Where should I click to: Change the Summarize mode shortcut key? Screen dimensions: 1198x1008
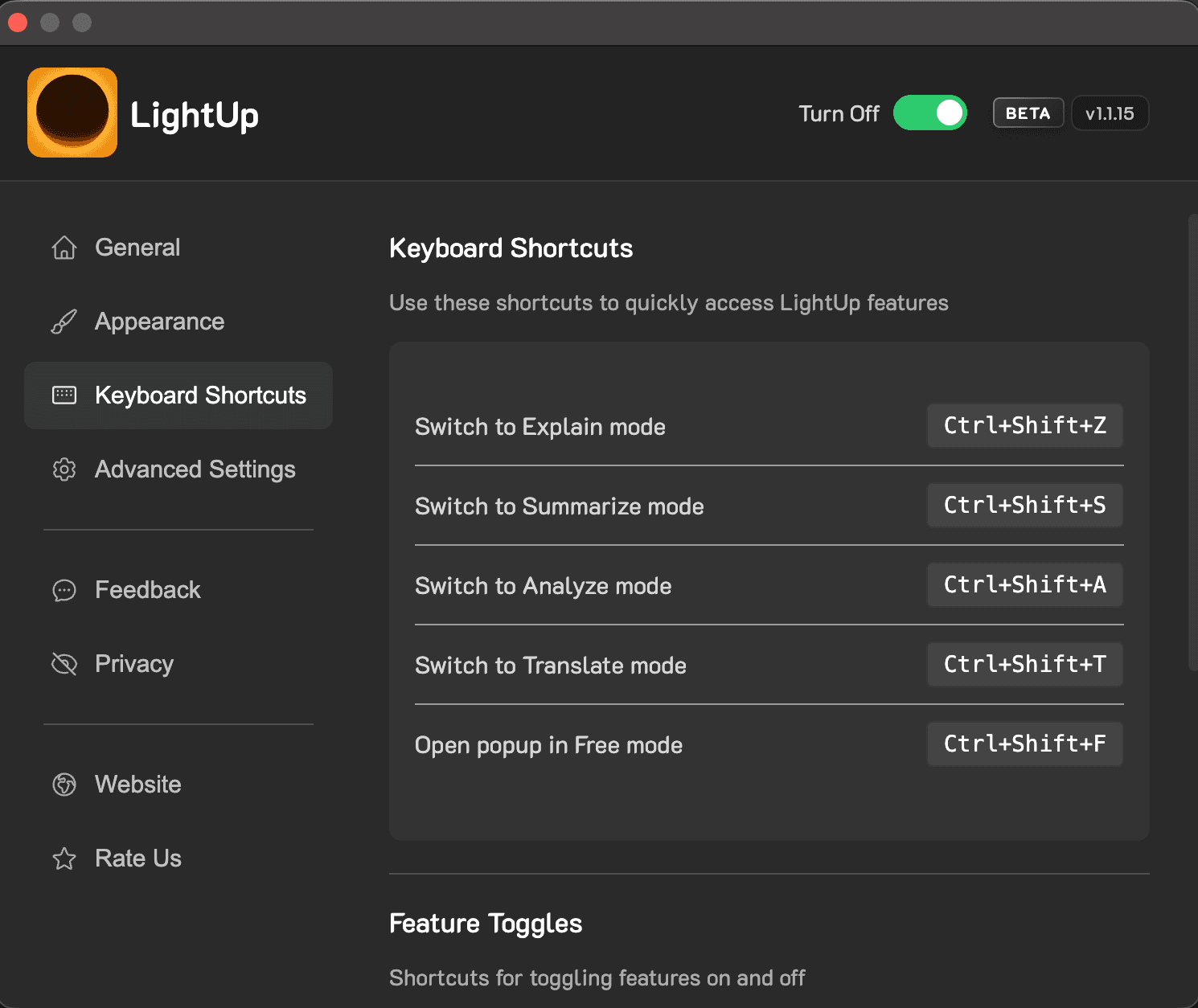click(x=1024, y=505)
